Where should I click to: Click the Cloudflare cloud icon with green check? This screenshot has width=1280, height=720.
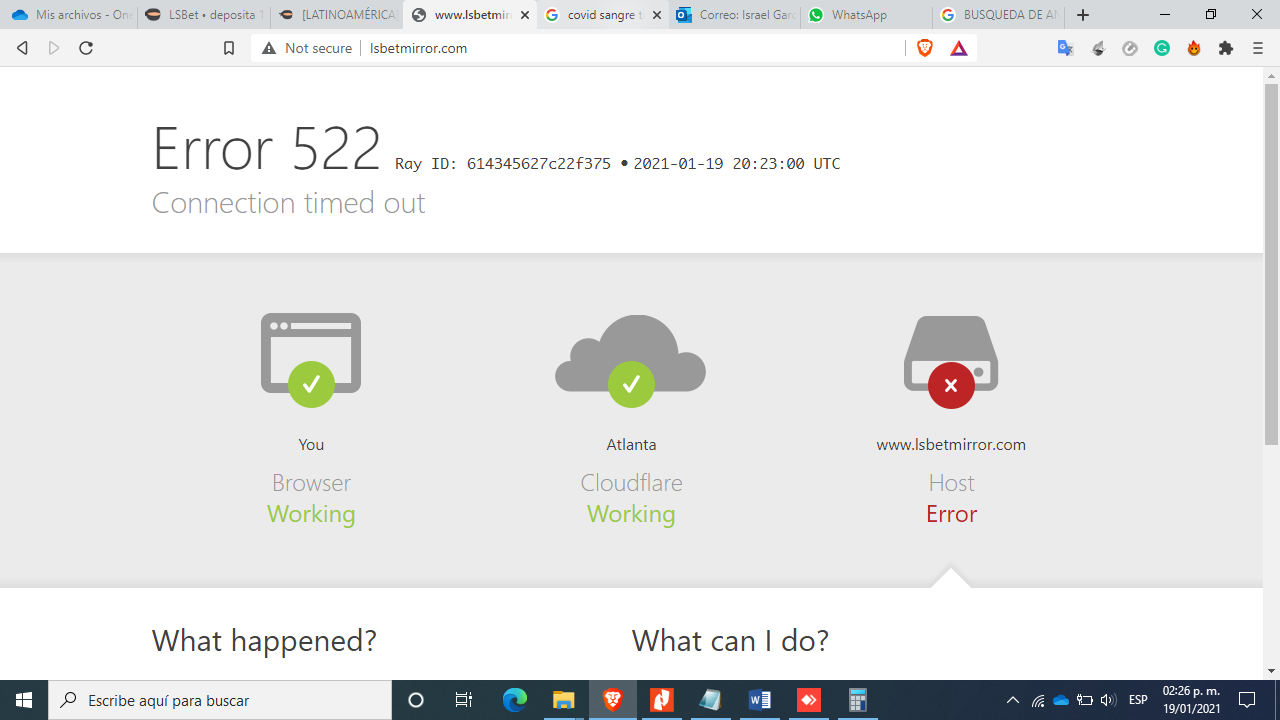point(631,360)
